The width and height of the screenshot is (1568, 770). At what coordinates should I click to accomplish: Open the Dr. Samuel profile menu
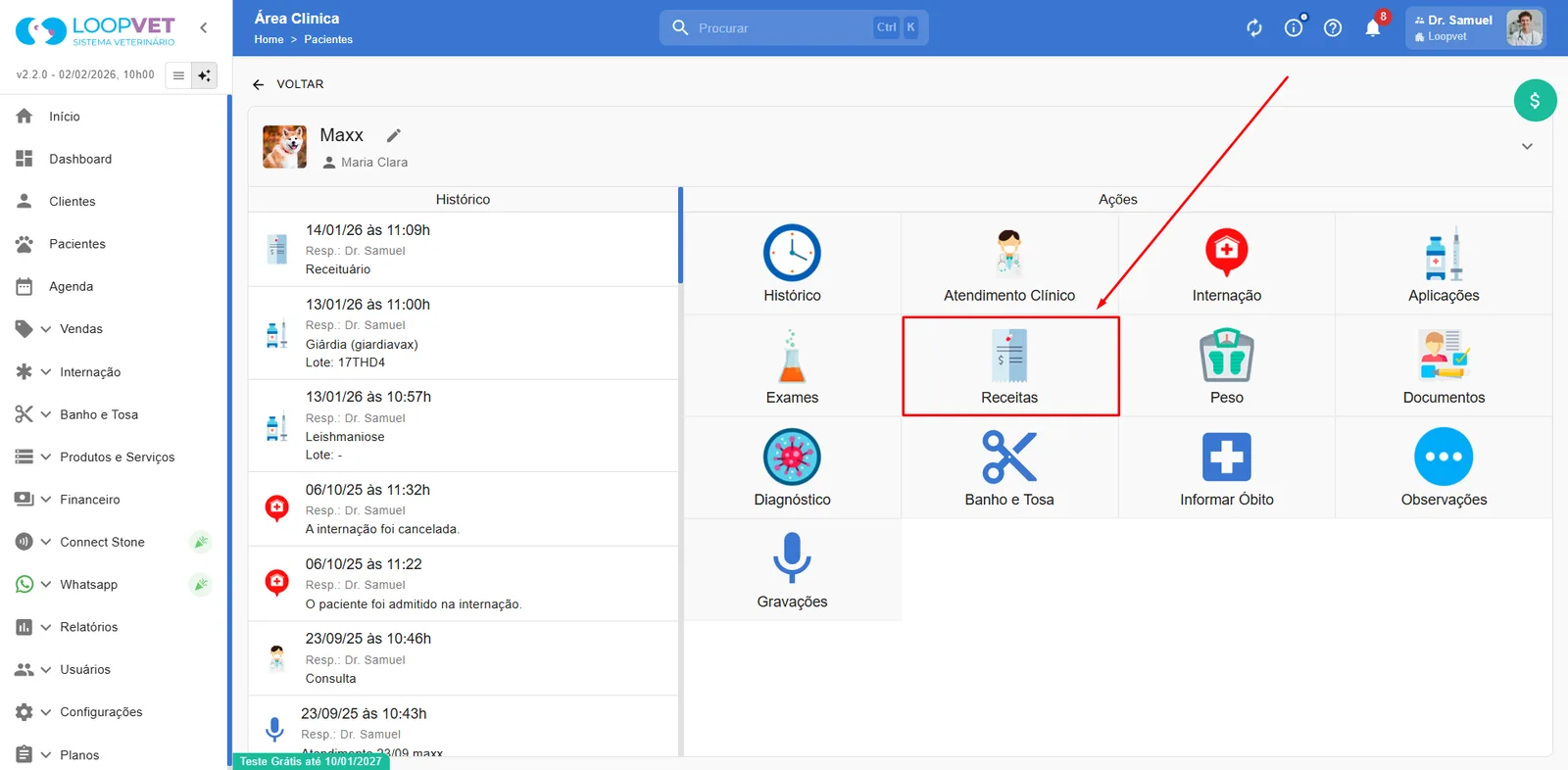(1476, 27)
